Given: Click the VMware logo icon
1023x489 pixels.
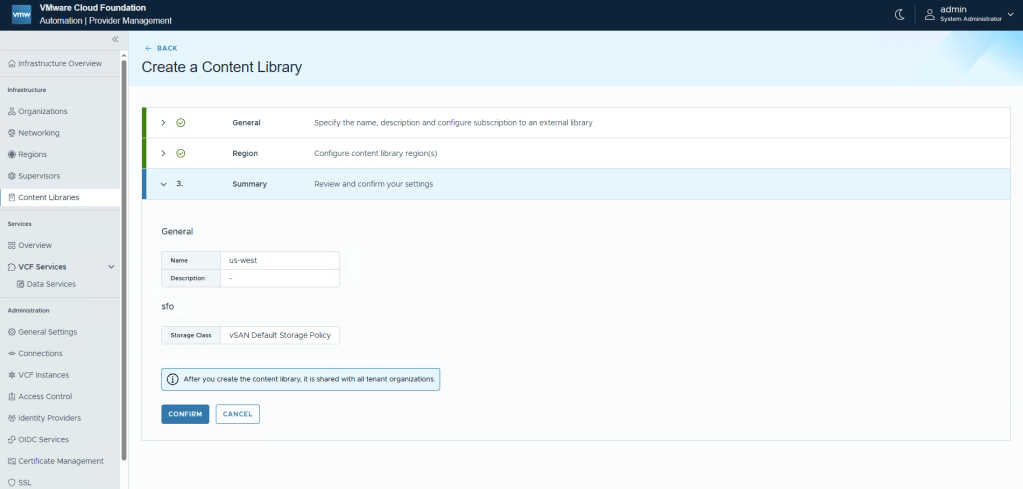Looking at the screenshot, I should 22,14.
